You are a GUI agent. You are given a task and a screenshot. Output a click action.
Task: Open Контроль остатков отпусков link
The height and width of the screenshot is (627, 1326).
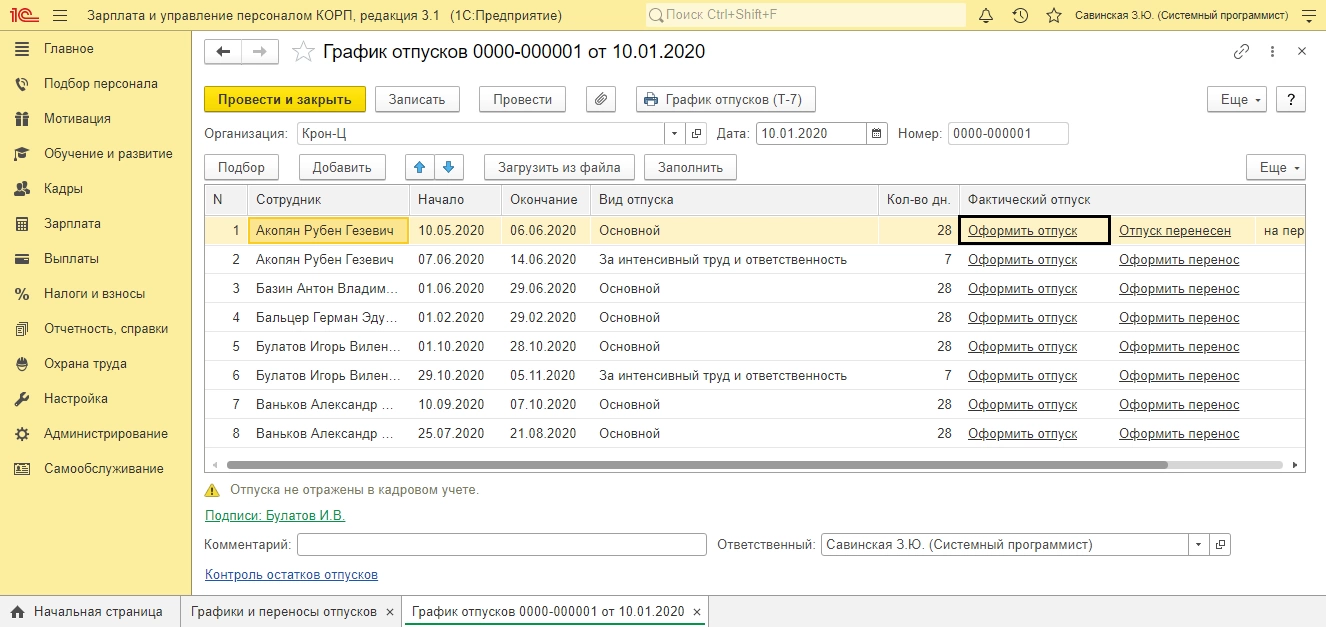click(291, 575)
